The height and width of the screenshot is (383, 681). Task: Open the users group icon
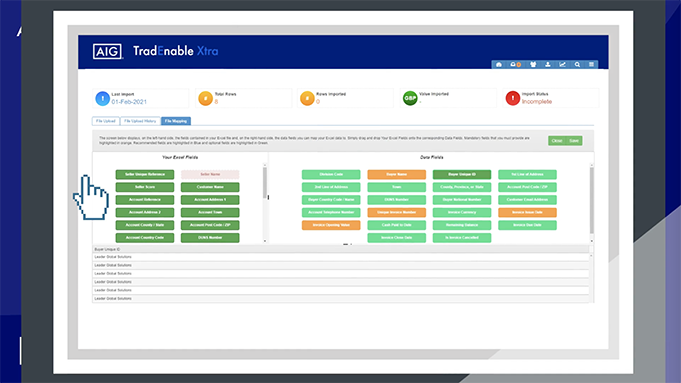[533, 64]
